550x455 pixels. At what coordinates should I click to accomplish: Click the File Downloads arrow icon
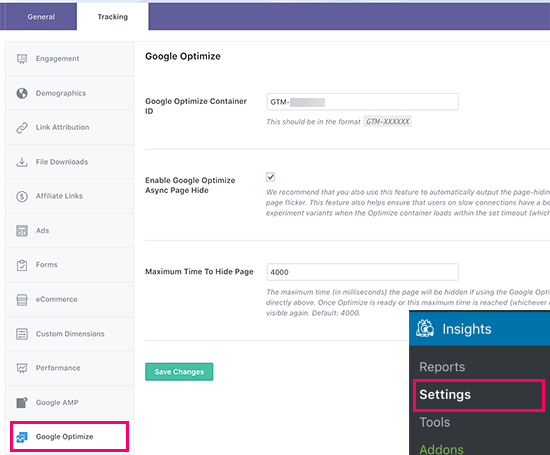22,162
